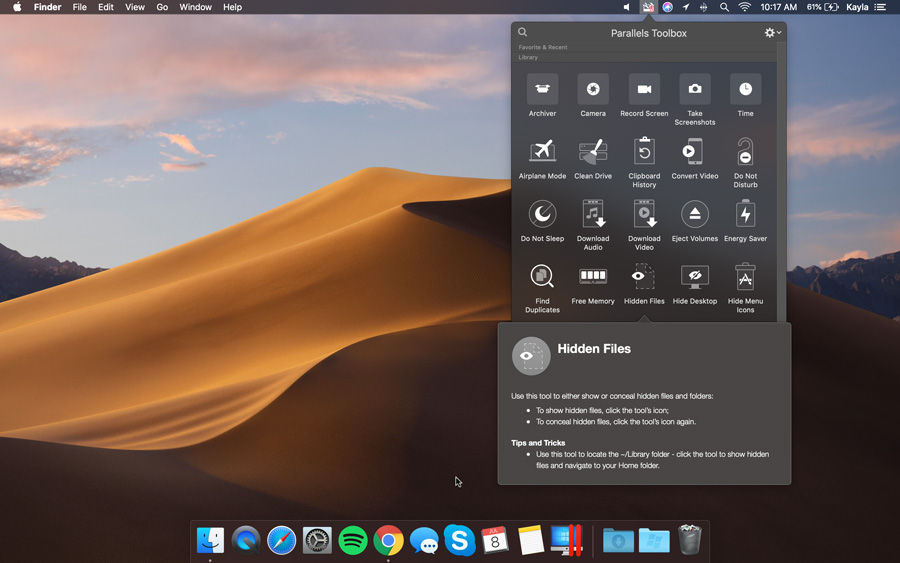Click the 10:17 AM clock
The width and height of the screenshot is (900, 563).
click(x=778, y=7)
